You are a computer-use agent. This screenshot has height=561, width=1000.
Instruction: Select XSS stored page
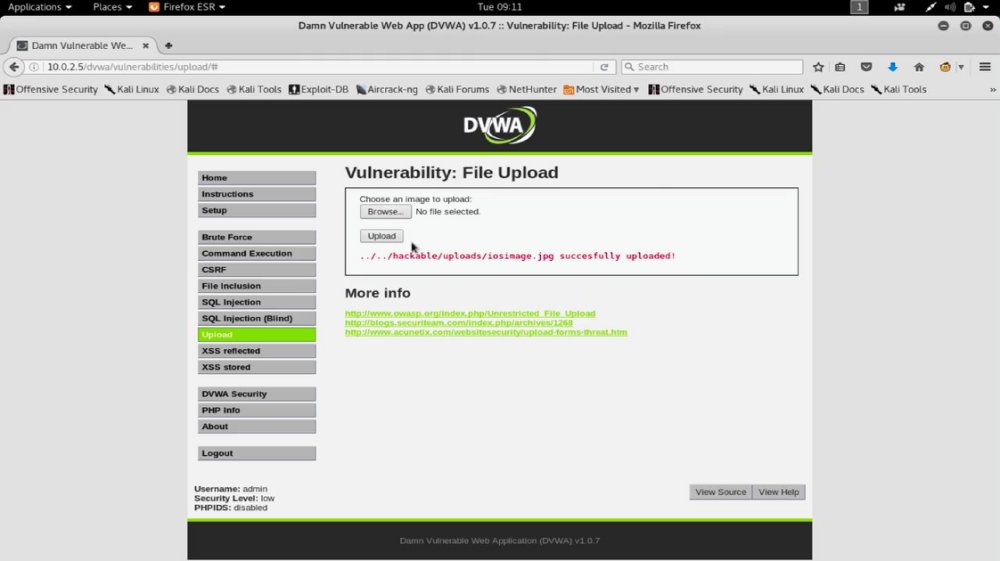pyautogui.click(x=256, y=367)
